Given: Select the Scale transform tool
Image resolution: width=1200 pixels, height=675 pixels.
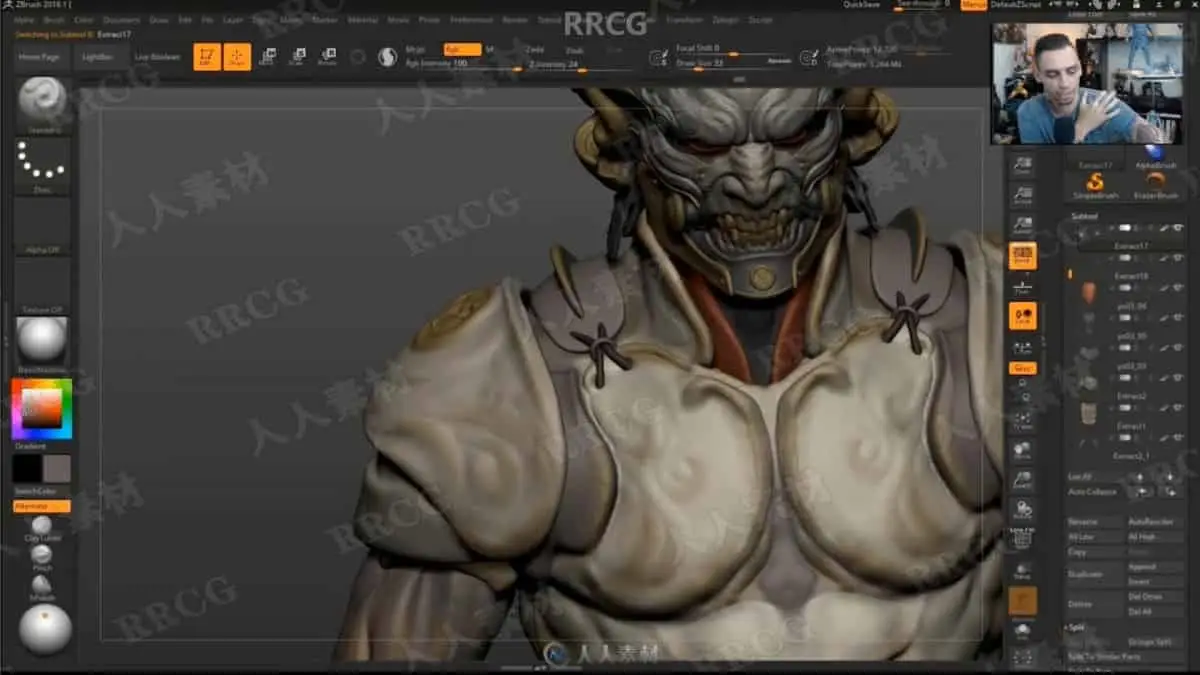Looking at the screenshot, I should click(x=297, y=57).
